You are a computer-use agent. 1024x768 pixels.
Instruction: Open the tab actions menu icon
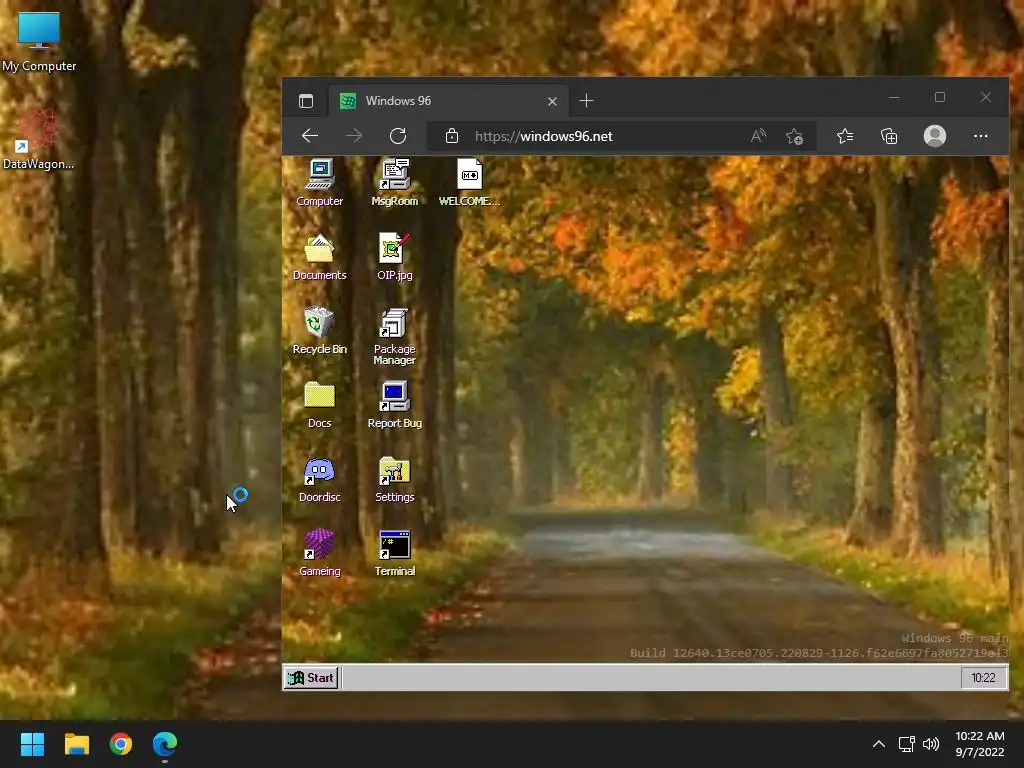click(x=306, y=101)
